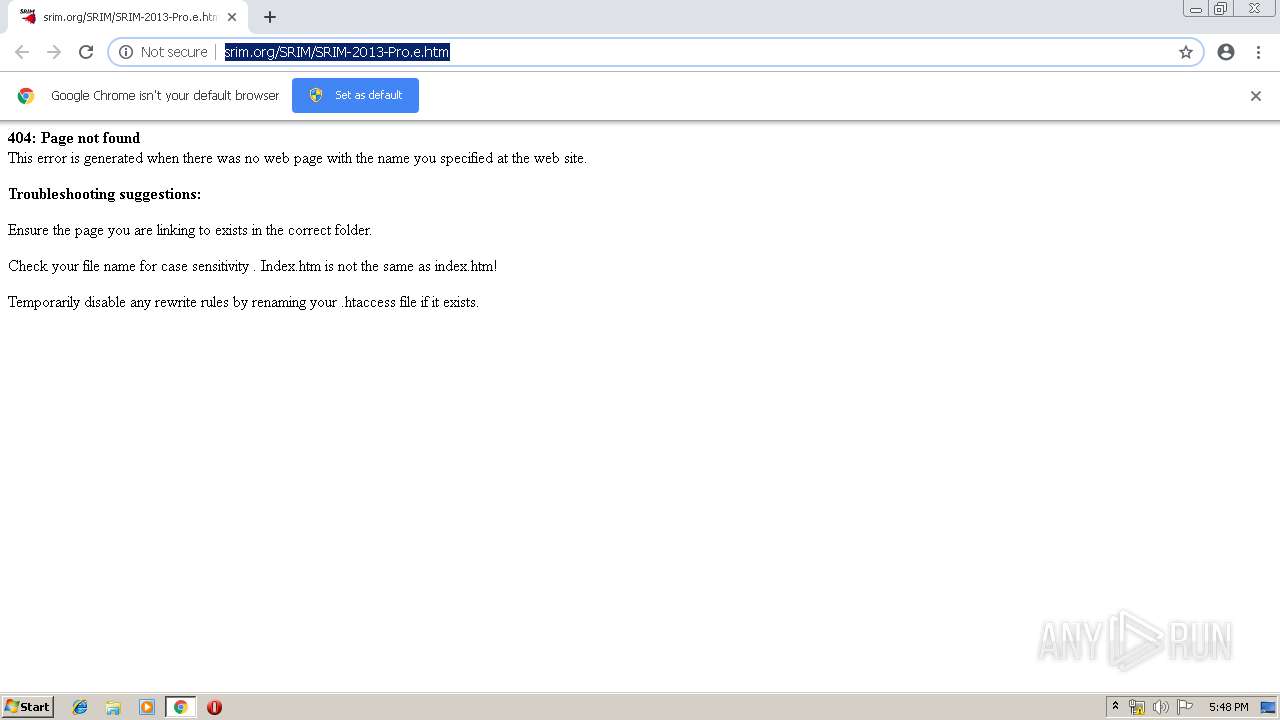Open the Chrome profile avatar menu
The height and width of the screenshot is (720, 1280).
point(1226,52)
